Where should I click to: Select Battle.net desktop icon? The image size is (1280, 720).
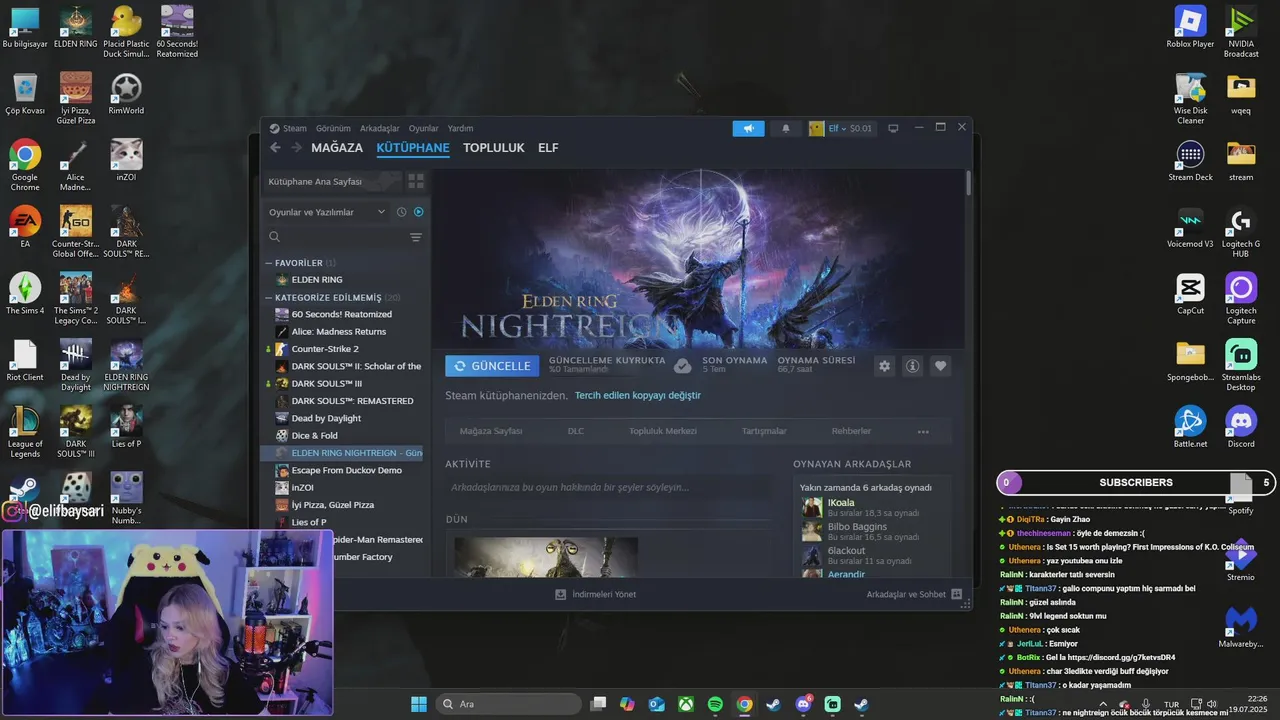1190,427
